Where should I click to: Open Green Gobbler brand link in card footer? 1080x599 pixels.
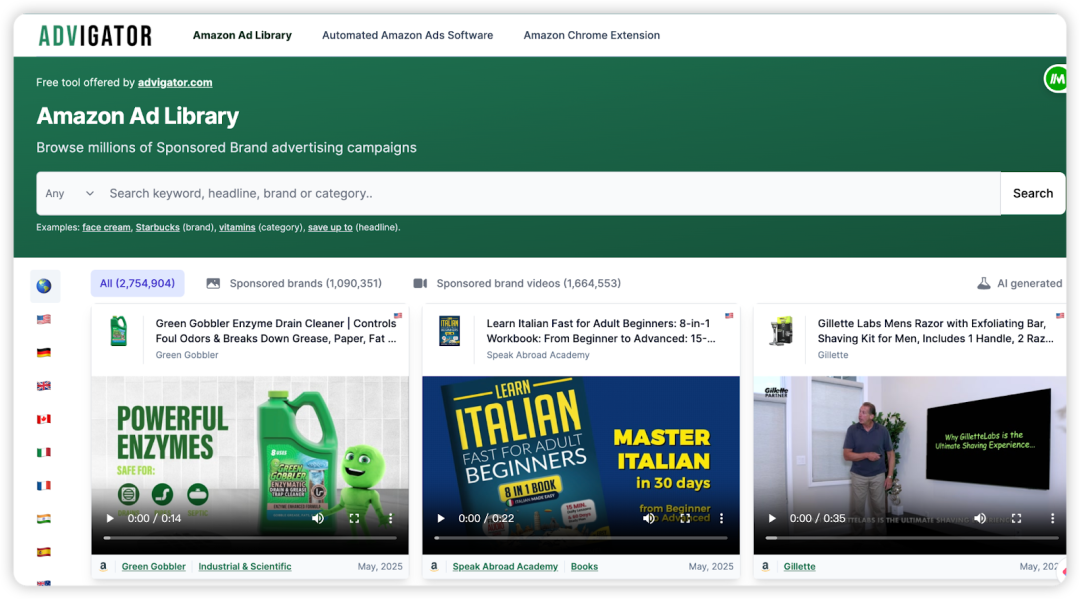point(154,567)
